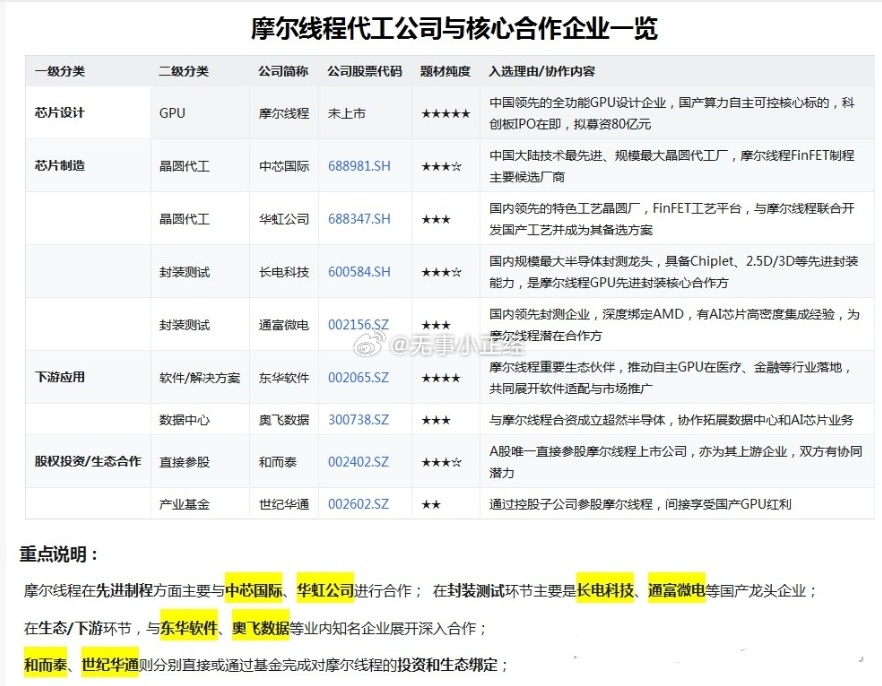Screen dimensions: 882x686
Task: Click the three-star rating for 奥飞数据
Action: coord(436,420)
